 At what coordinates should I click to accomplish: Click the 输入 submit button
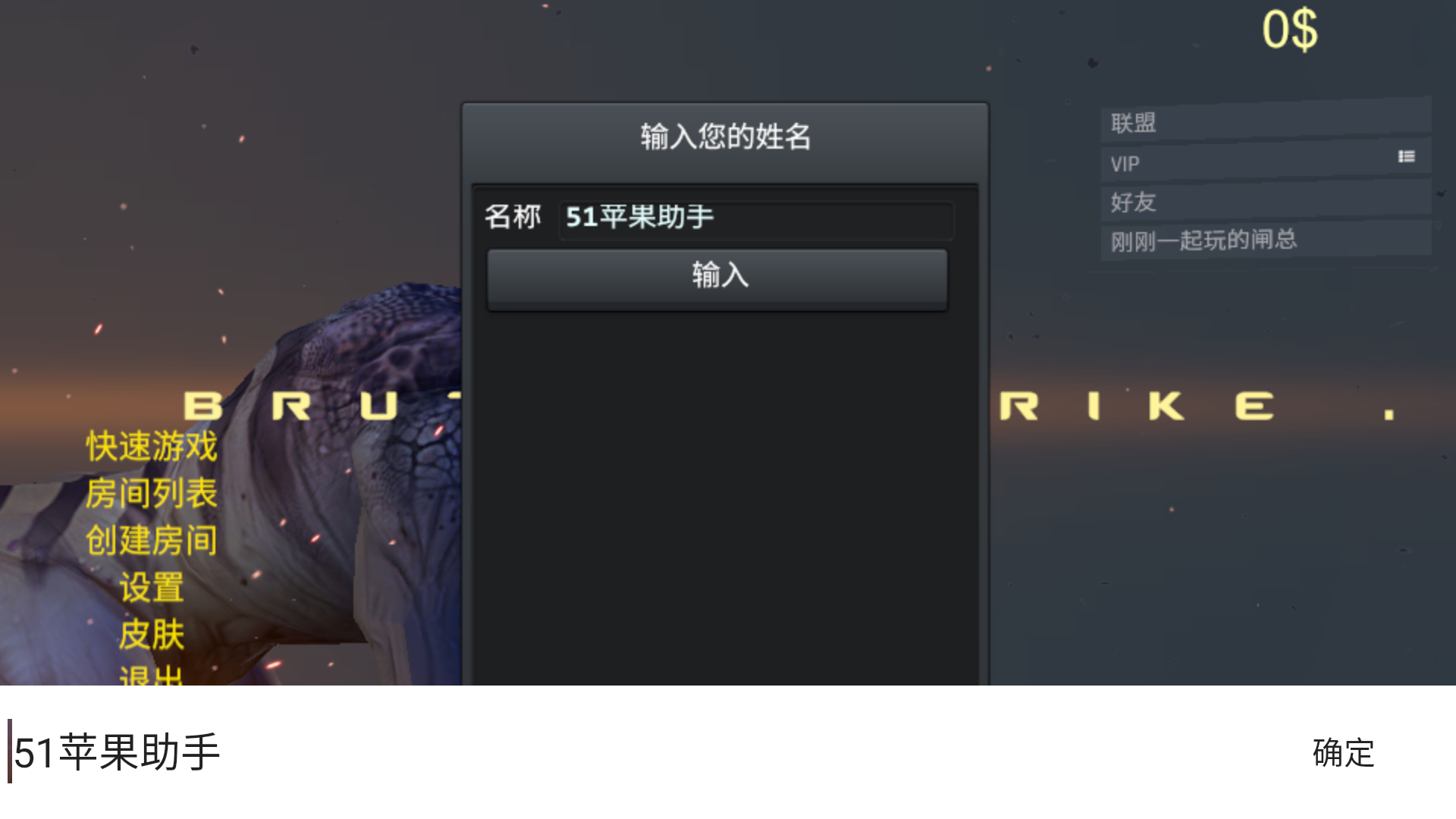pyautogui.click(x=717, y=277)
